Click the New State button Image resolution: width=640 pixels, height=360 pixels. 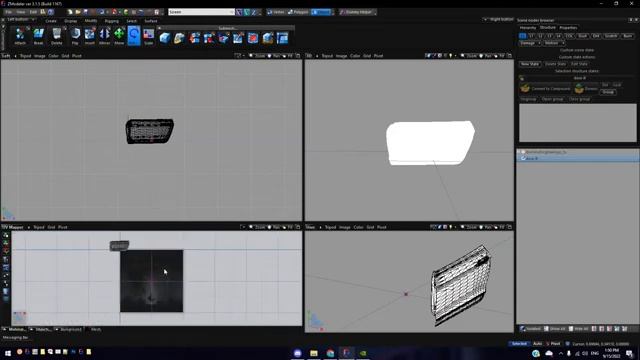coord(530,64)
